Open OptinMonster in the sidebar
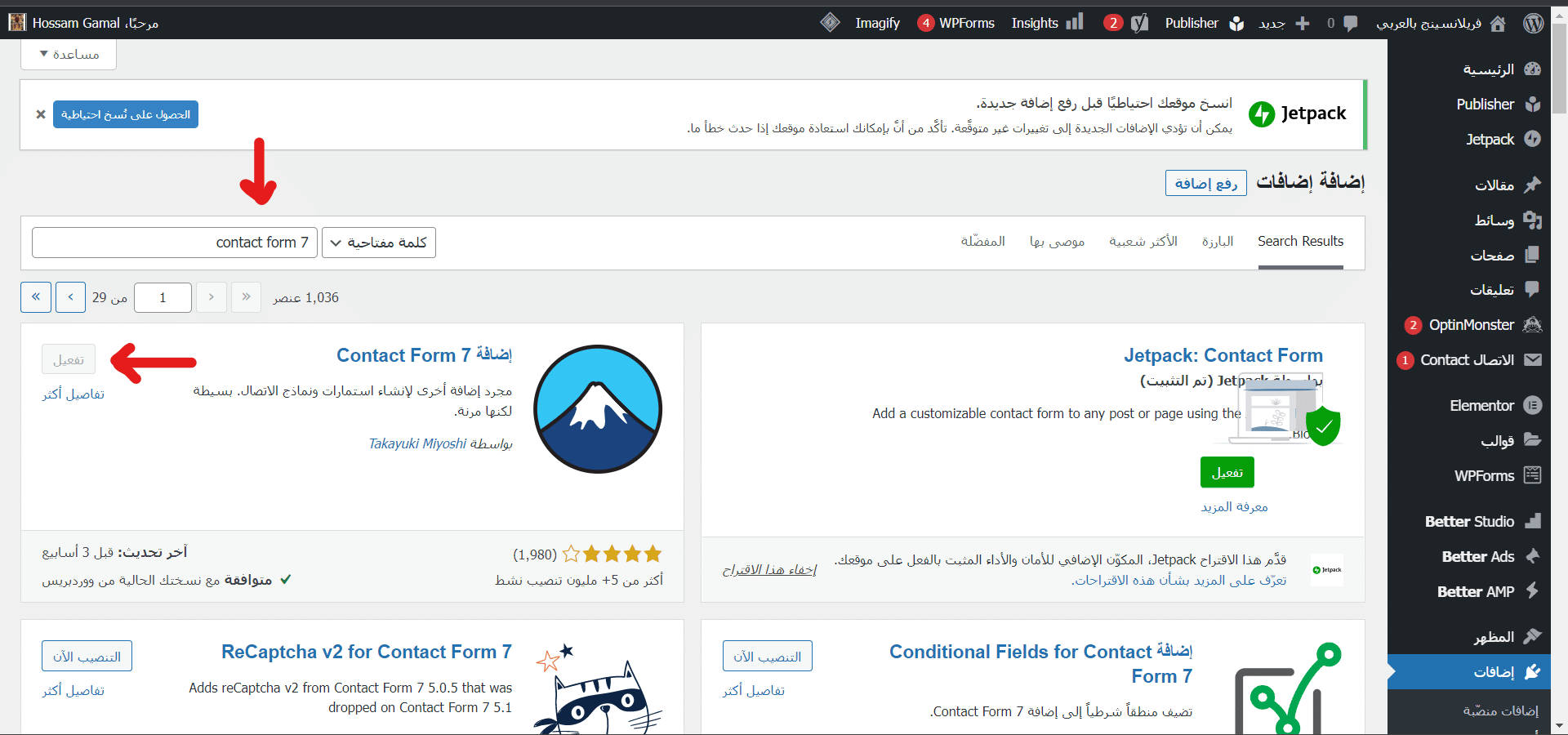 click(1472, 325)
